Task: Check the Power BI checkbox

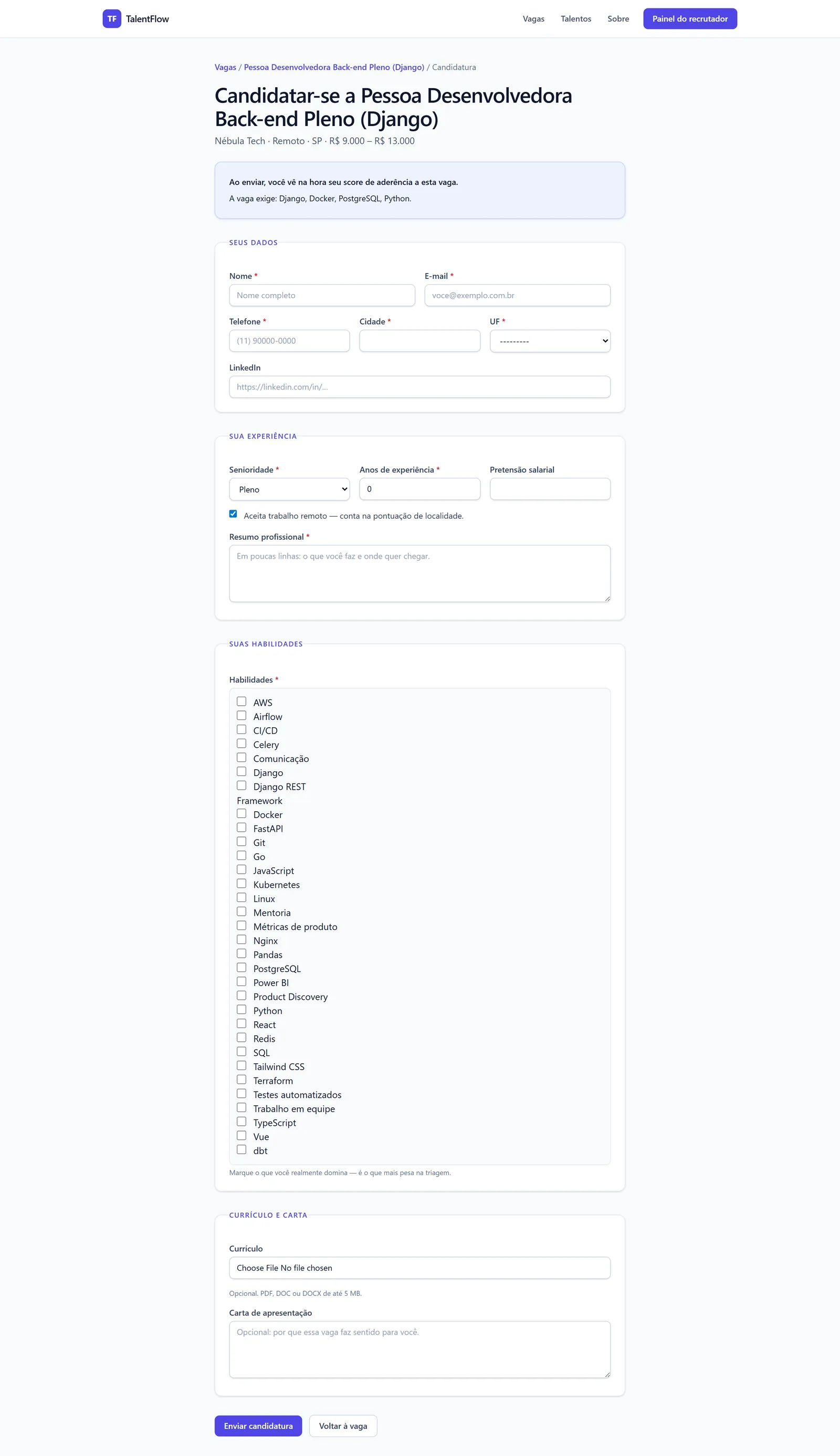Action: 241,981
